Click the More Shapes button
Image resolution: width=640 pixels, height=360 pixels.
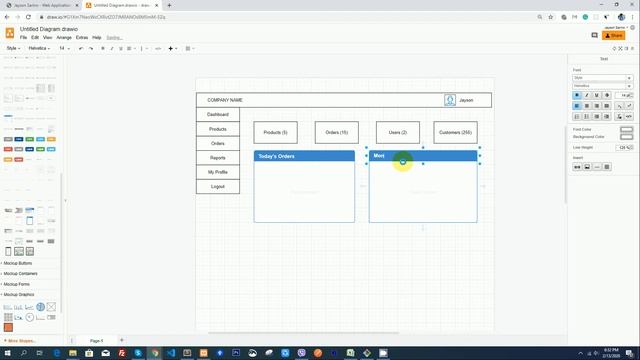pos(21,340)
